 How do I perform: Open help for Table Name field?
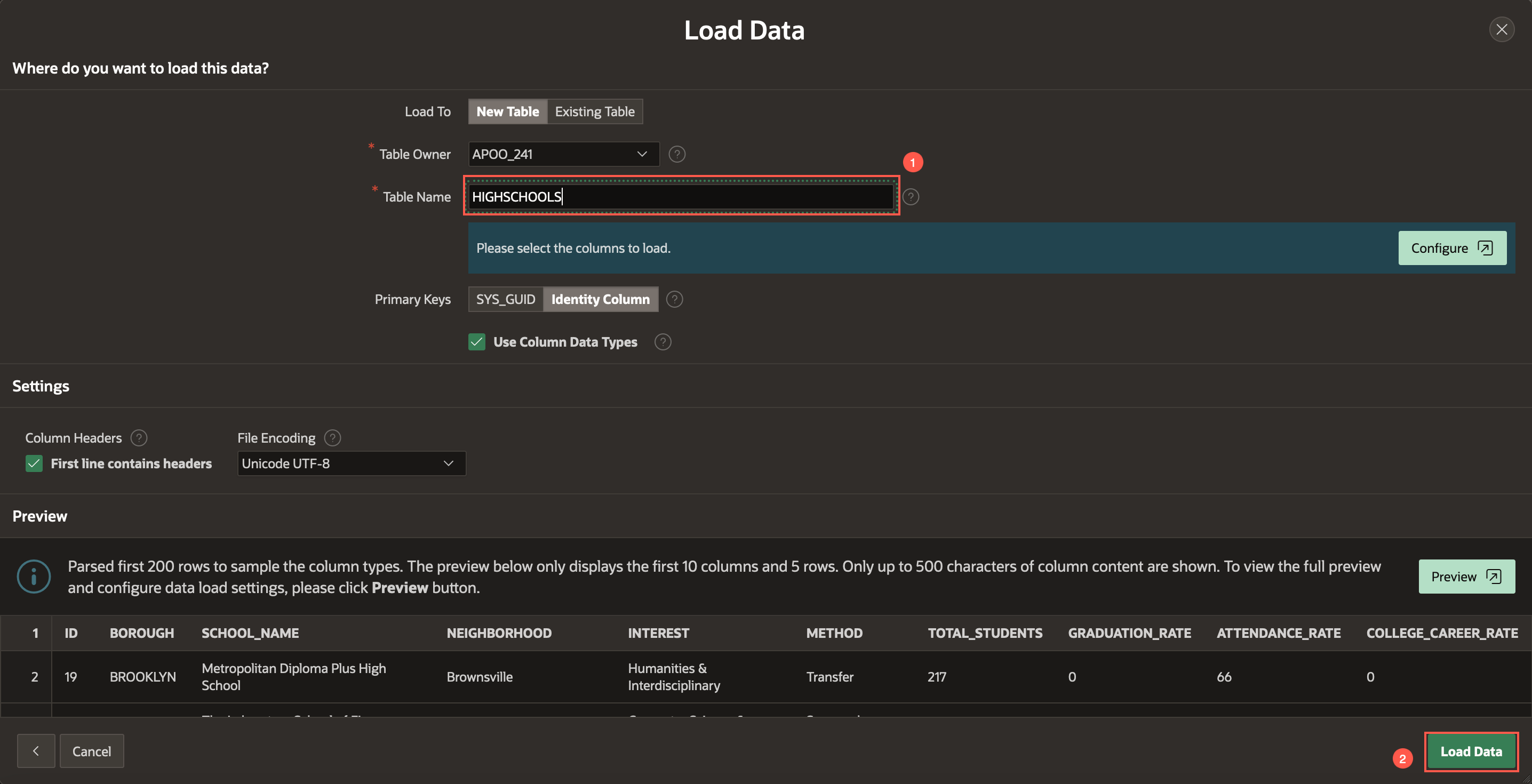pos(911,197)
